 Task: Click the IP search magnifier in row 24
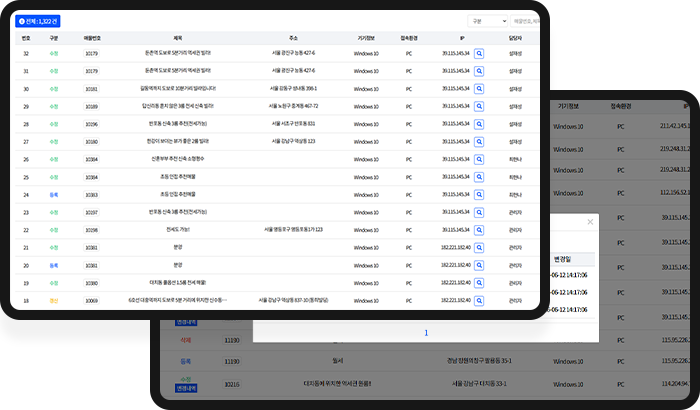479,195
